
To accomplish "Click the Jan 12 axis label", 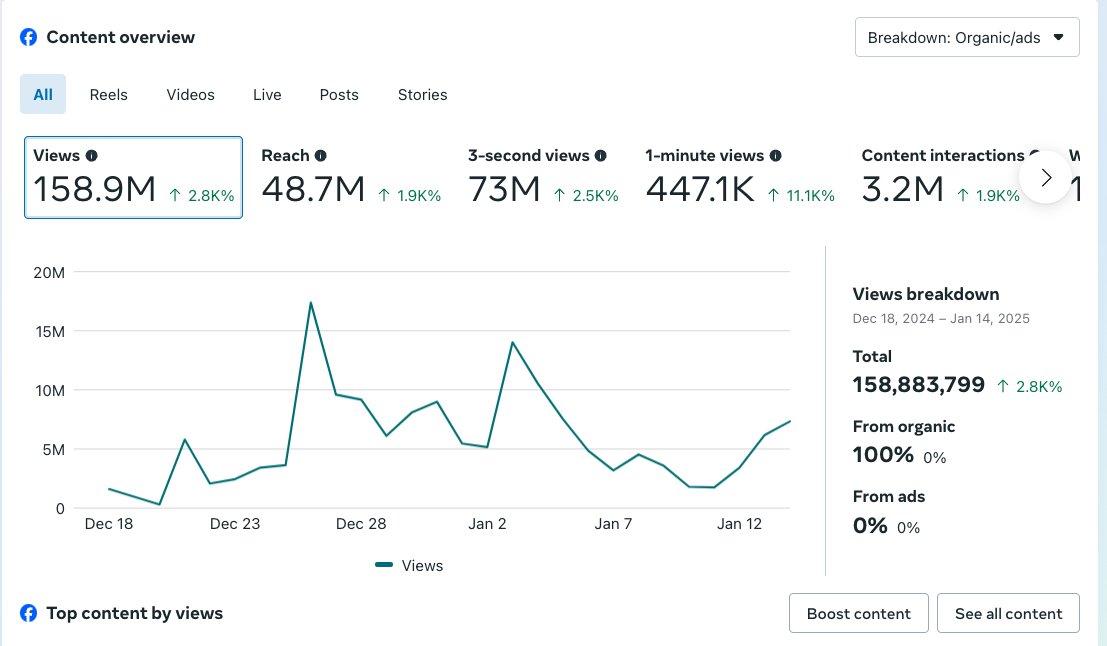I will tap(739, 524).
